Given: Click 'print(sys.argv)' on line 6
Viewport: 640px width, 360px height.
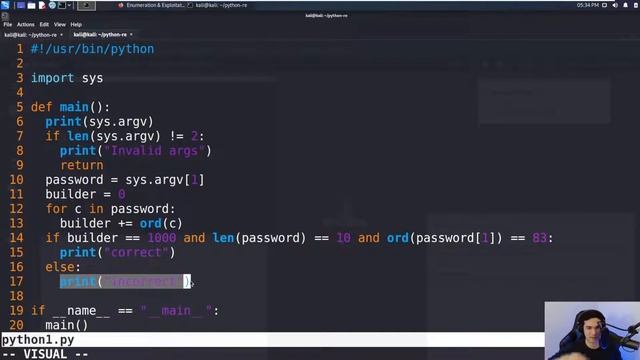Looking at the screenshot, I should pyautogui.click(x=99, y=122).
